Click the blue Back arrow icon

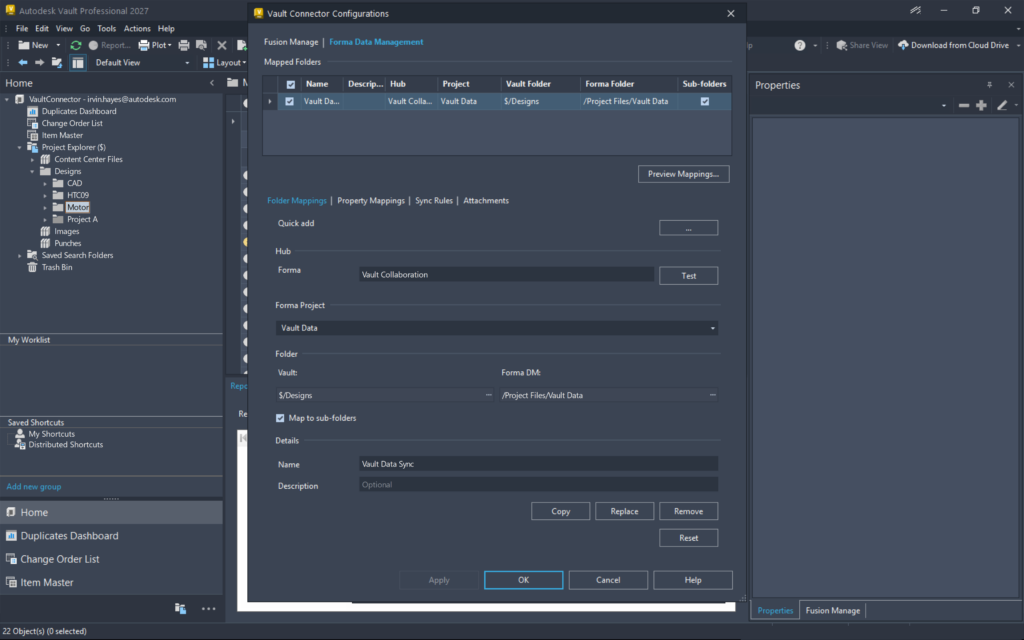(23, 63)
